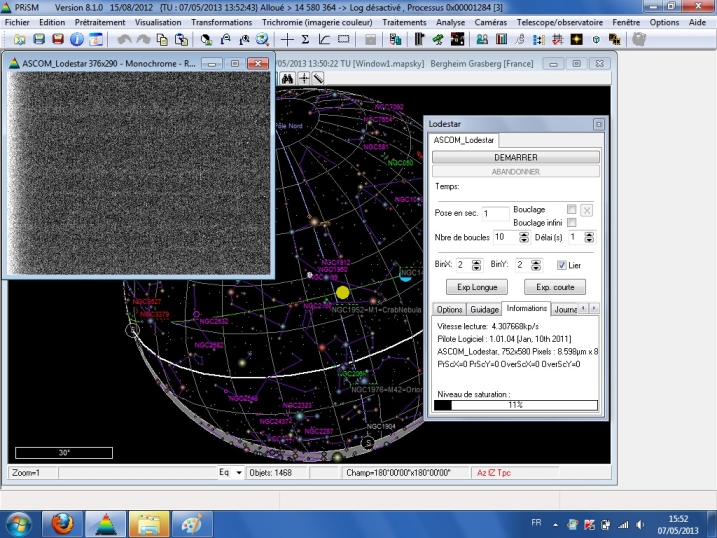
Task: Adjust the BinX spinner arrows
Action: [x=477, y=265]
